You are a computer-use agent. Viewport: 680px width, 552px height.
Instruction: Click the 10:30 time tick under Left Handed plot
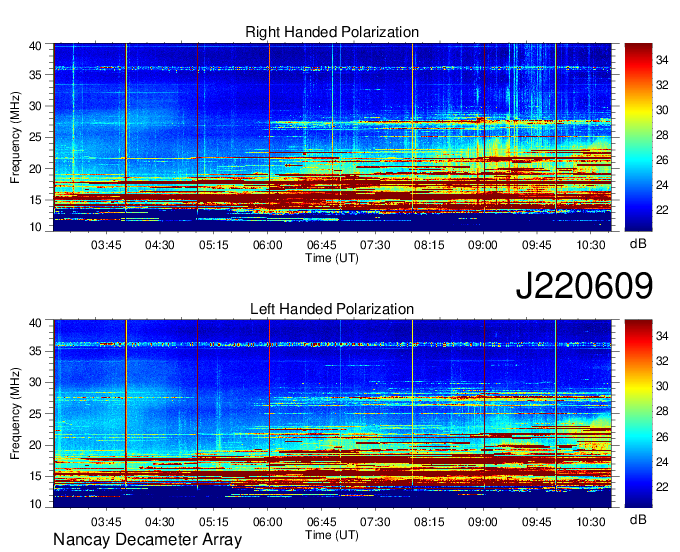590,522
